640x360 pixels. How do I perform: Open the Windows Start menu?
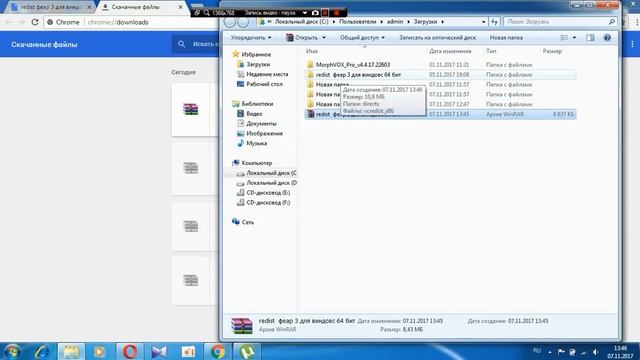[x=13, y=351]
